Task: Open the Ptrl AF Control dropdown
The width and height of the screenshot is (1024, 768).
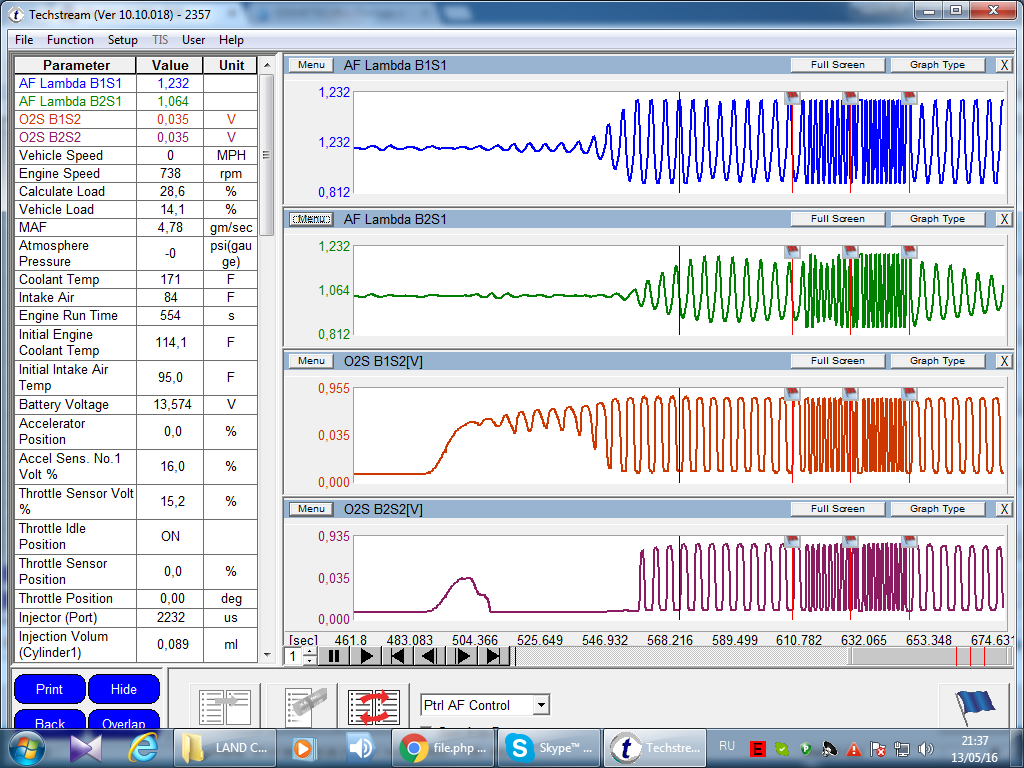Action: [540, 705]
